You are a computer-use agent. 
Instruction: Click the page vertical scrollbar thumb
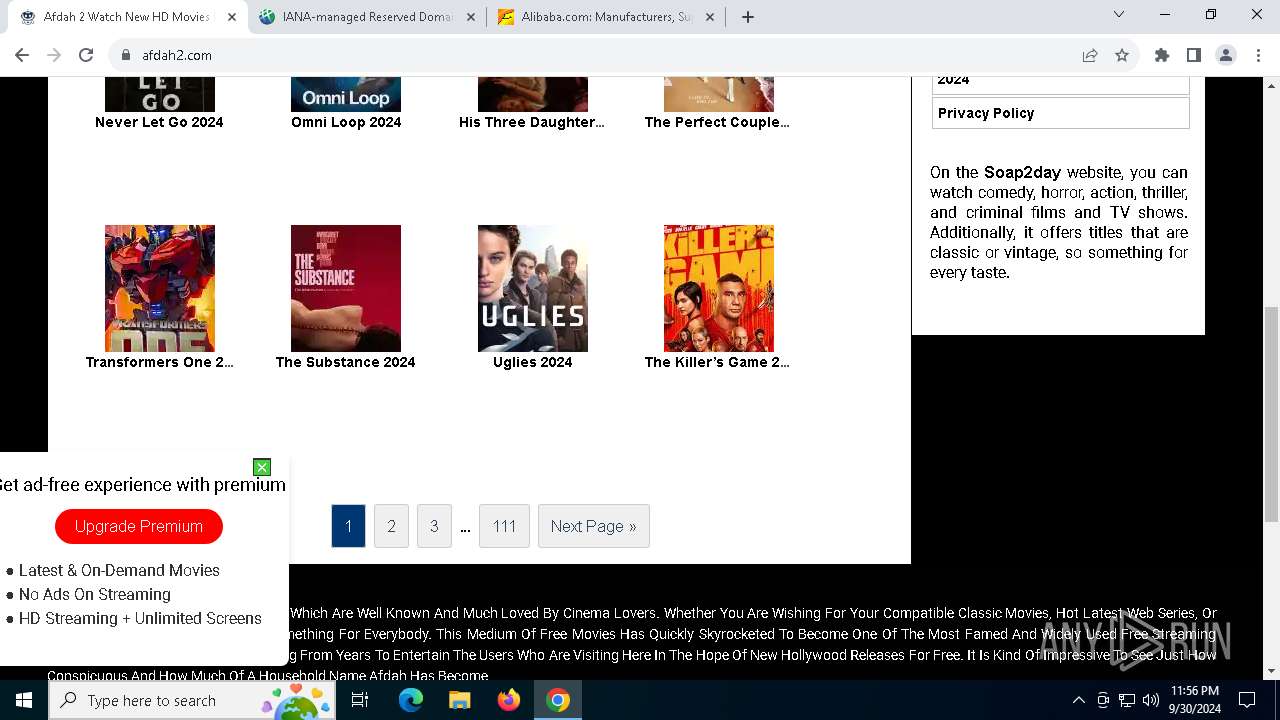1271,414
